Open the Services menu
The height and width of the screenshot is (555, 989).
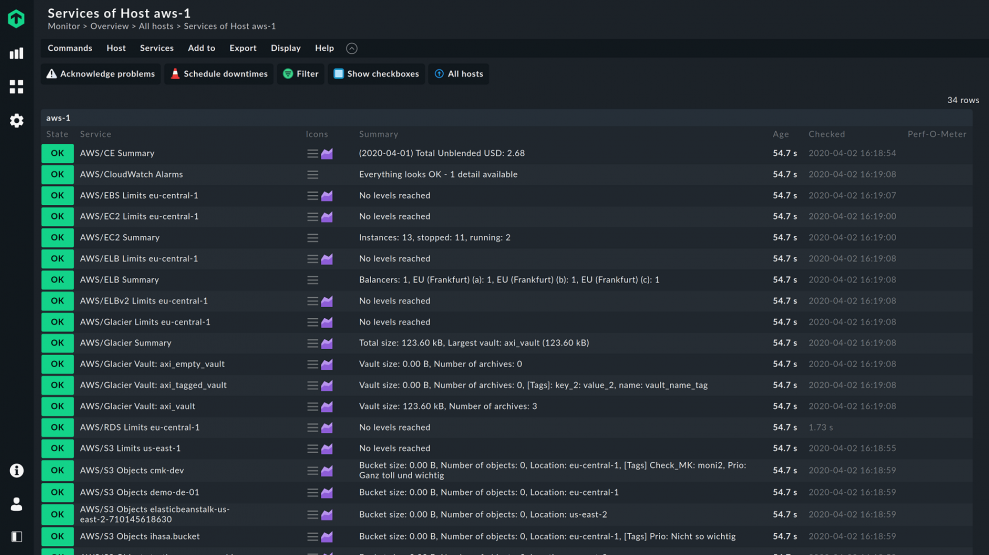156,48
